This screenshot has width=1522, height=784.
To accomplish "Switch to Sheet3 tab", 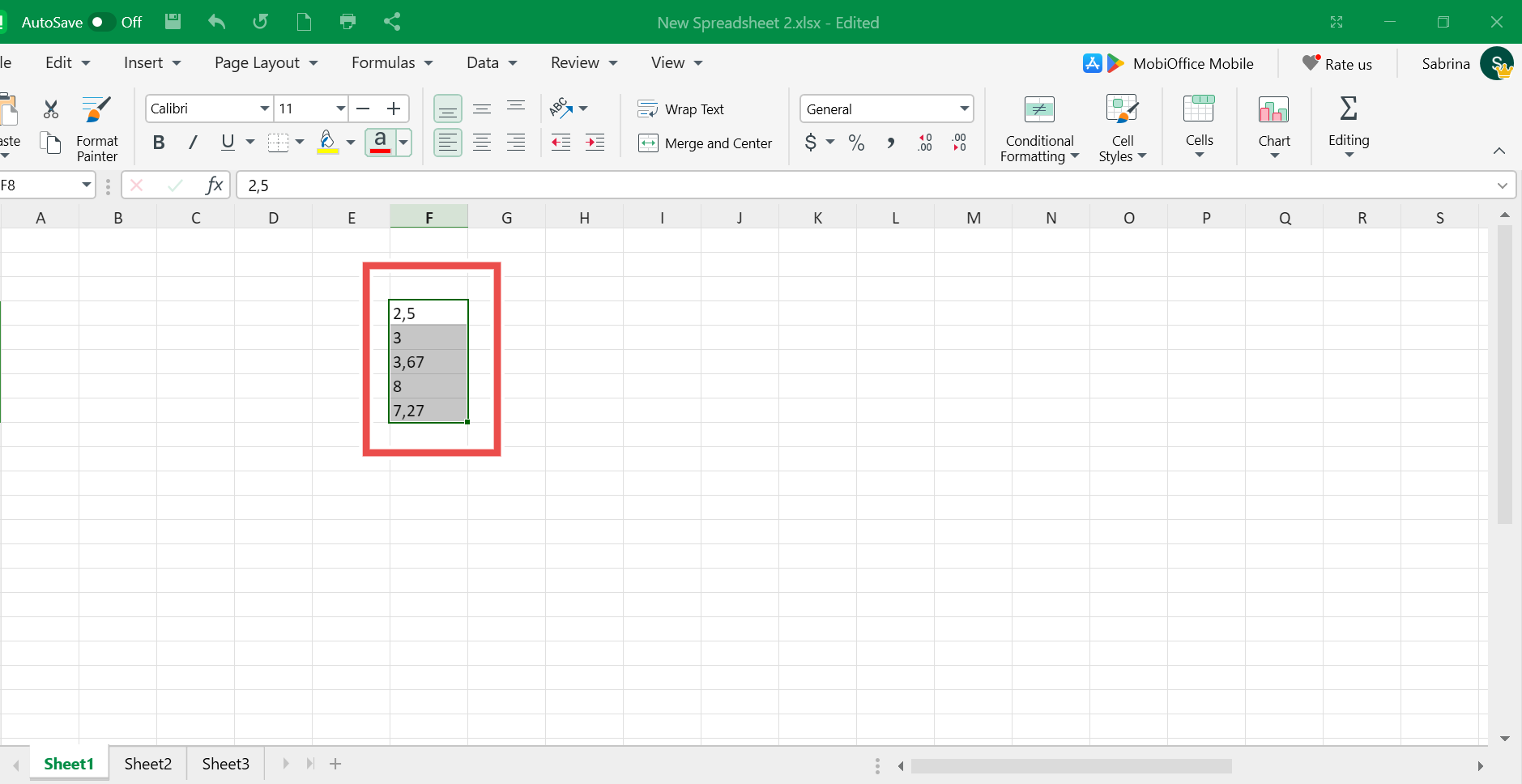I will pyautogui.click(x=226, y=764).
